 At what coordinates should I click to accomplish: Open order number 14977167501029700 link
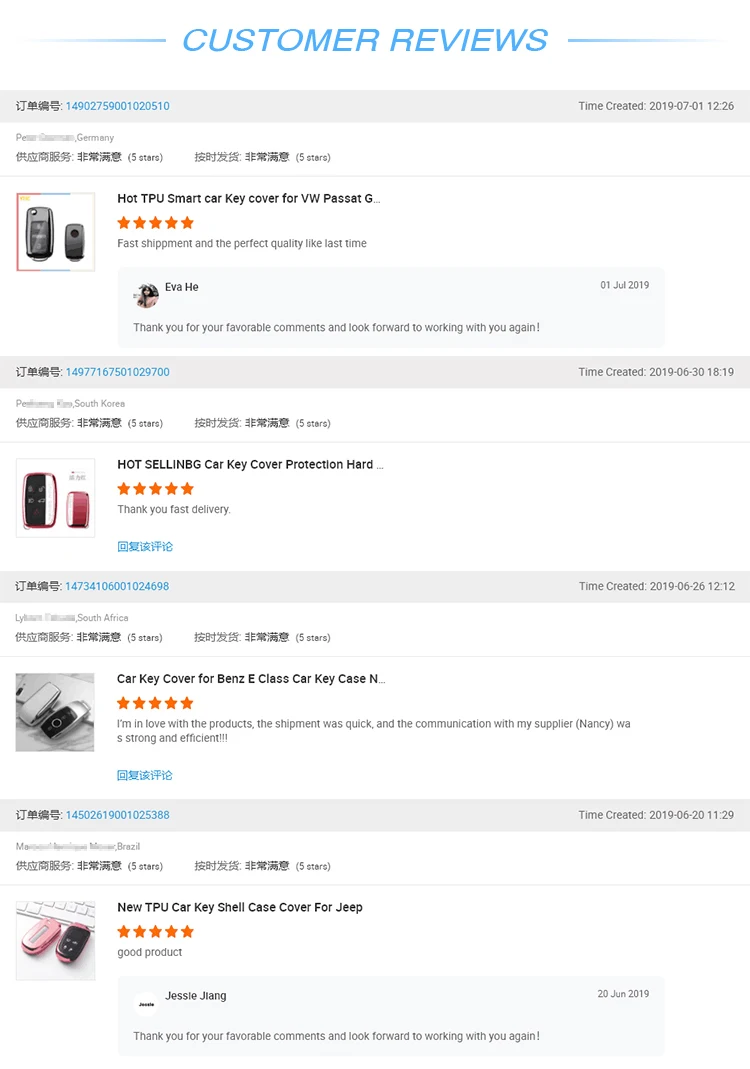click(x=117, y=372)
